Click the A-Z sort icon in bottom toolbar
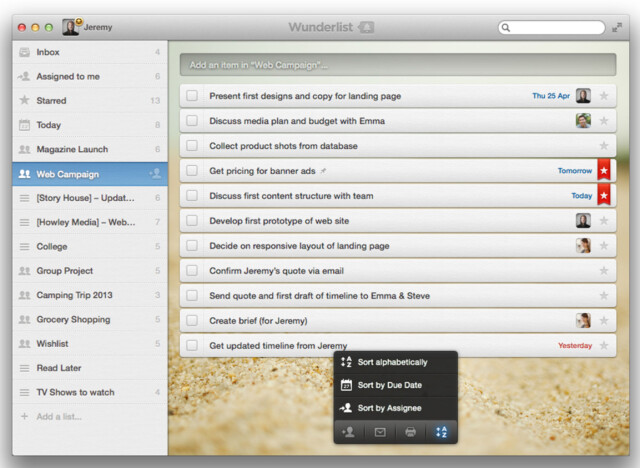The height and width of the screenshot is (468, 640). click(x=441, y=432)
